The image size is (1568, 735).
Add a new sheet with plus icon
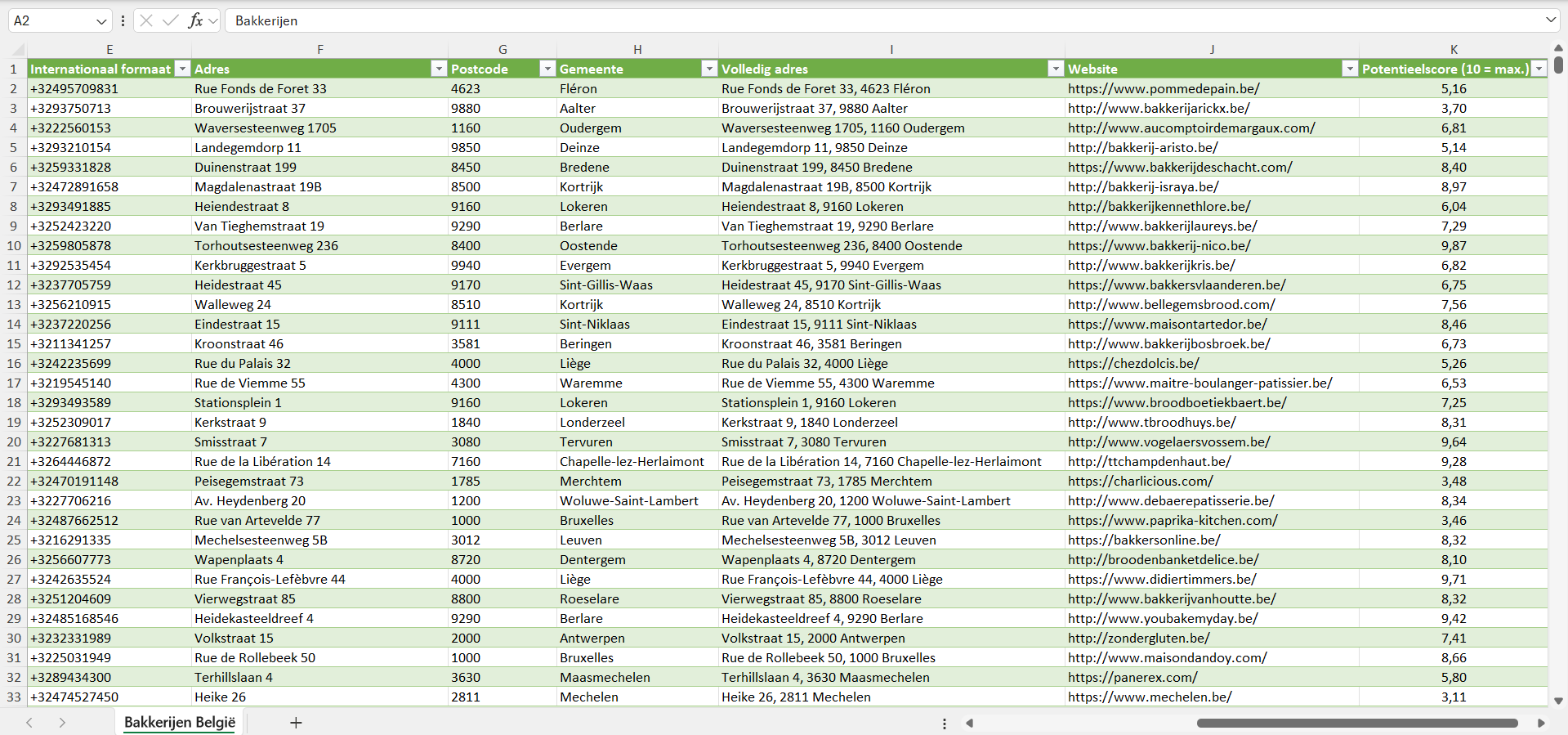[296, 723]
